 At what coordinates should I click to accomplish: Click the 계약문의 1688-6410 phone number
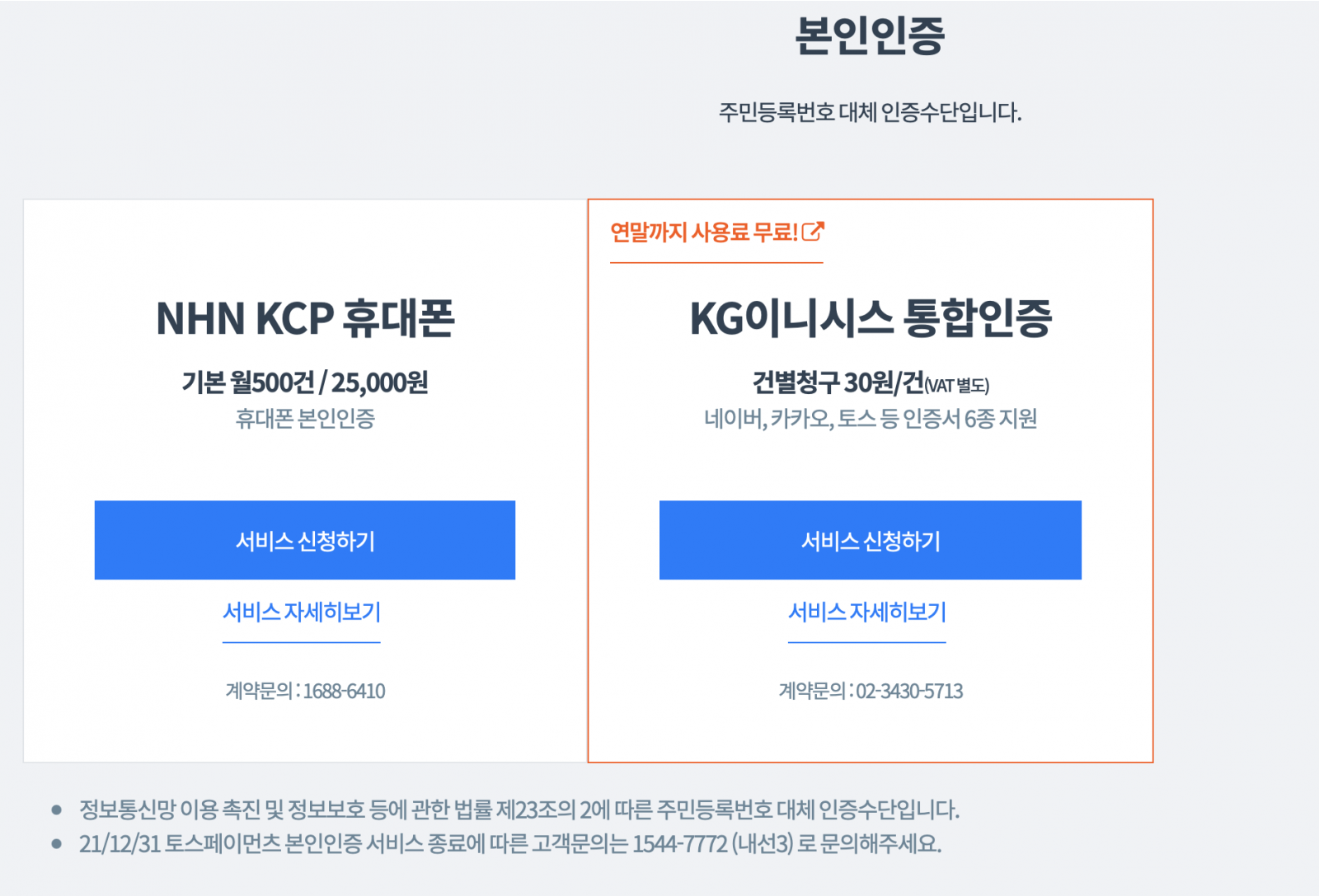[x=344, y=691]
